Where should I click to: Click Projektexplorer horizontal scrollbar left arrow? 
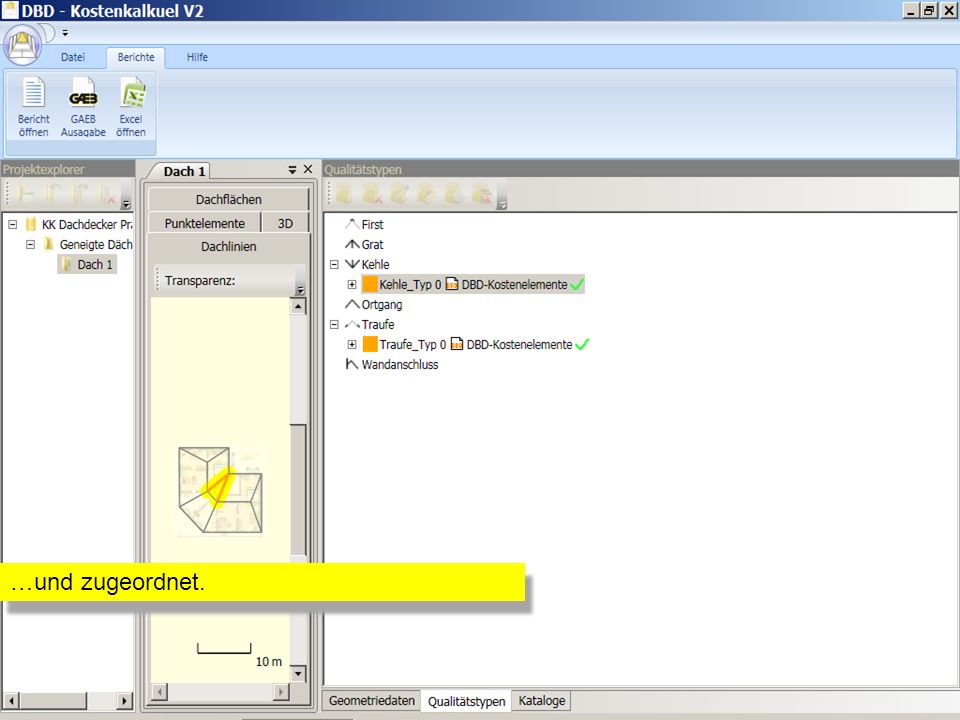point(11,700)
